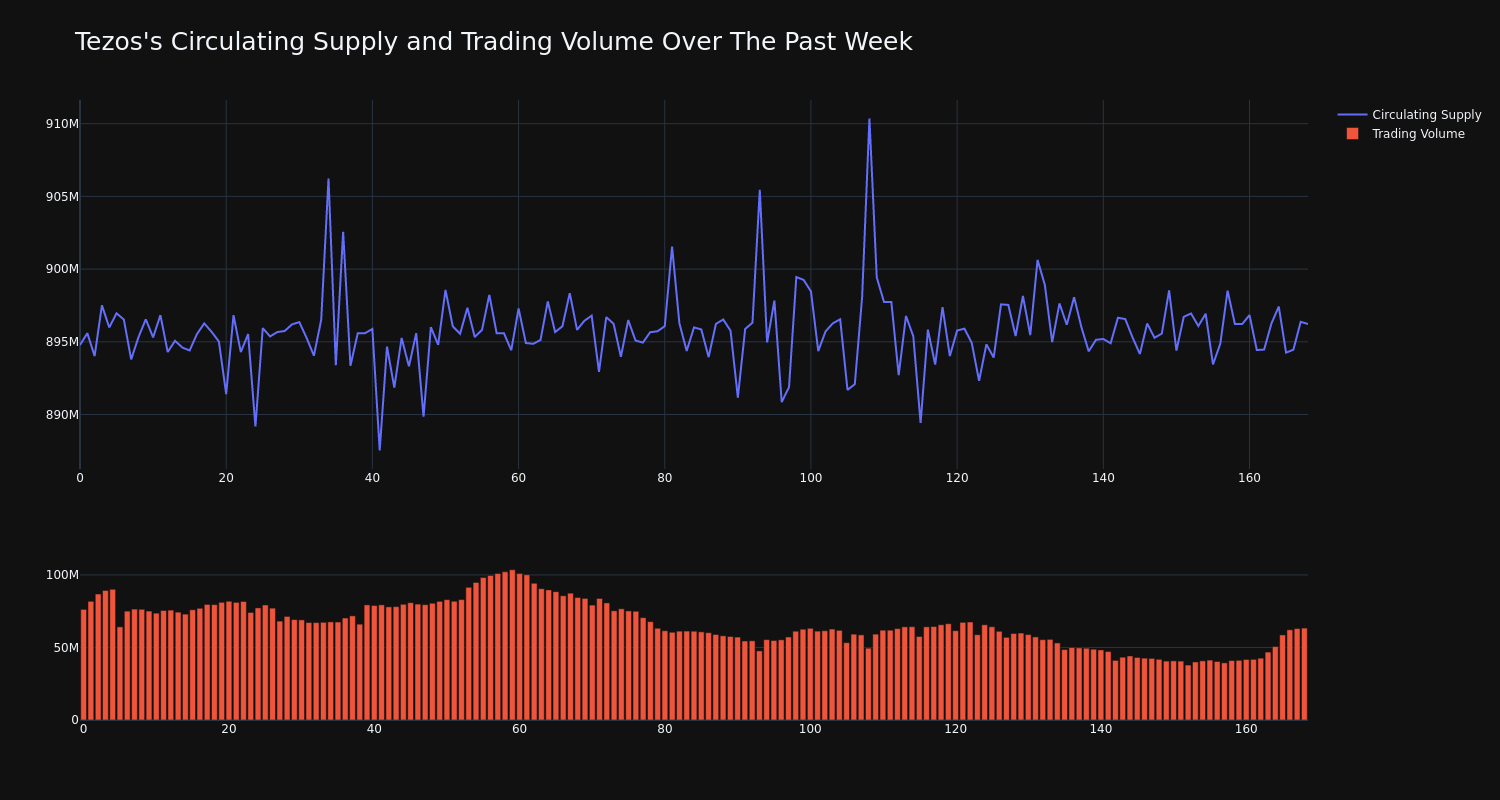Image resolution: width=1500 pixels, height=800 pixels.
Task: Click x-axis label 120 under supply chart
Action: (957, 478)
